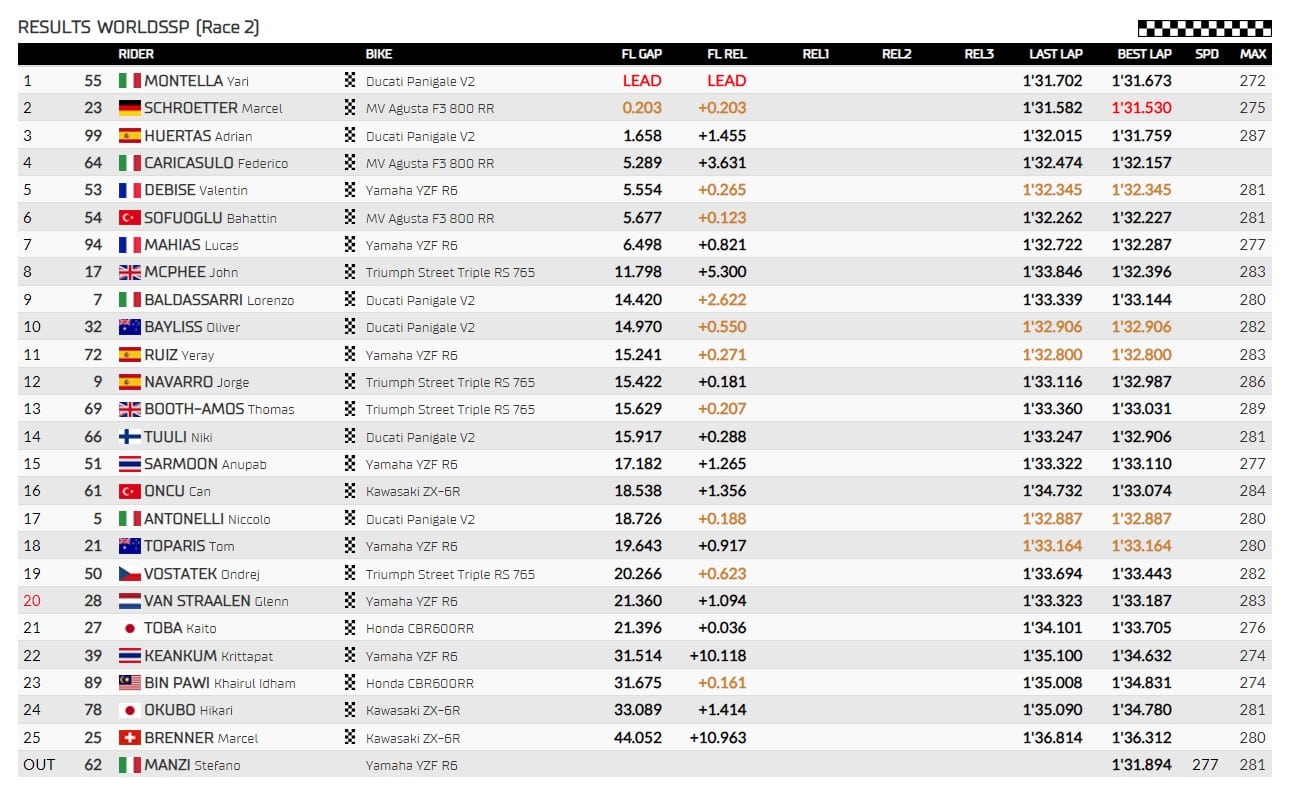Select rider name BALDASSARRI Lorenzo
The image size is (1295, 793).
click(219, 300)
